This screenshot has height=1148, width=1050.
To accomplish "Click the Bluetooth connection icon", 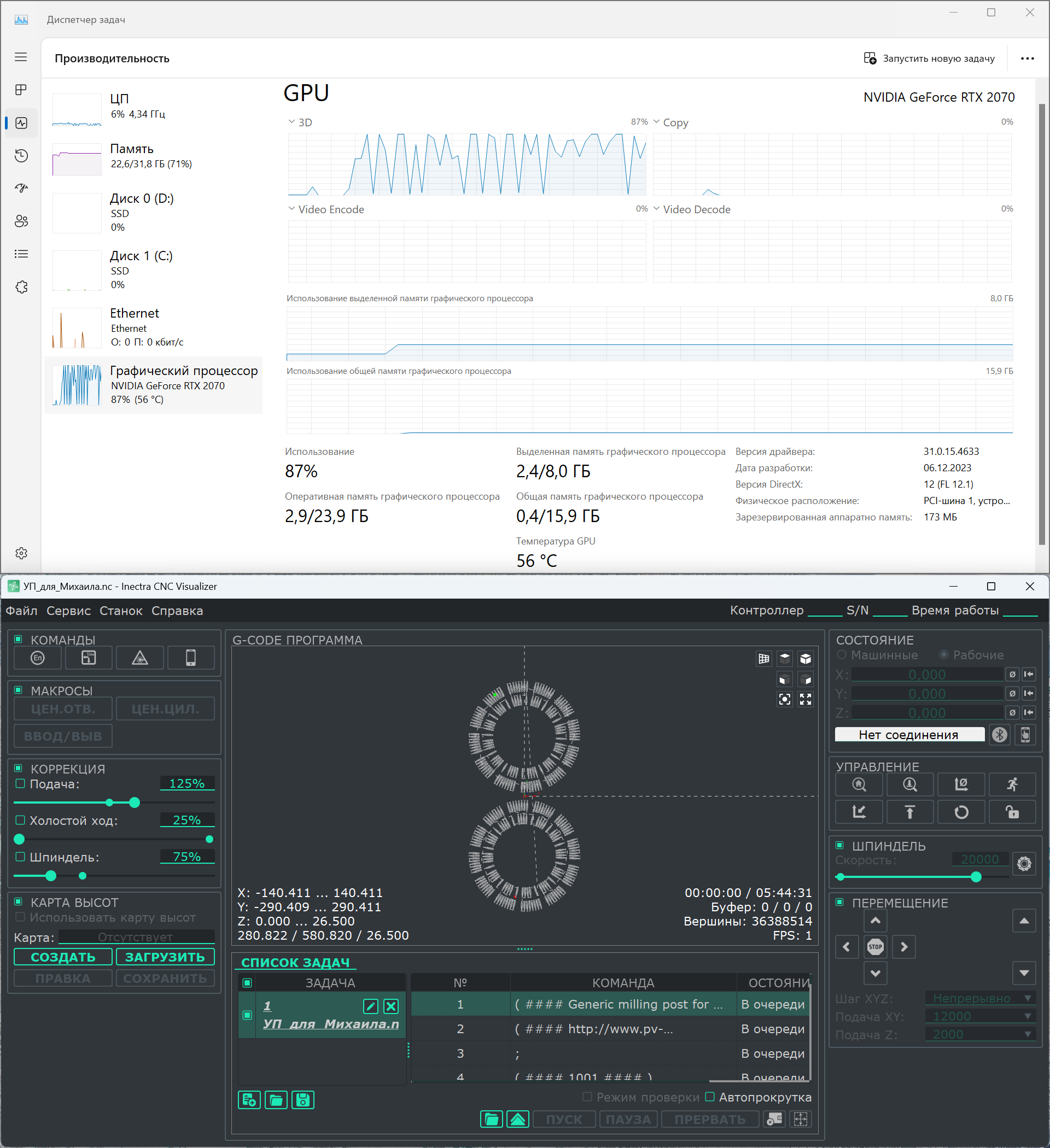I will coord(999,735).
